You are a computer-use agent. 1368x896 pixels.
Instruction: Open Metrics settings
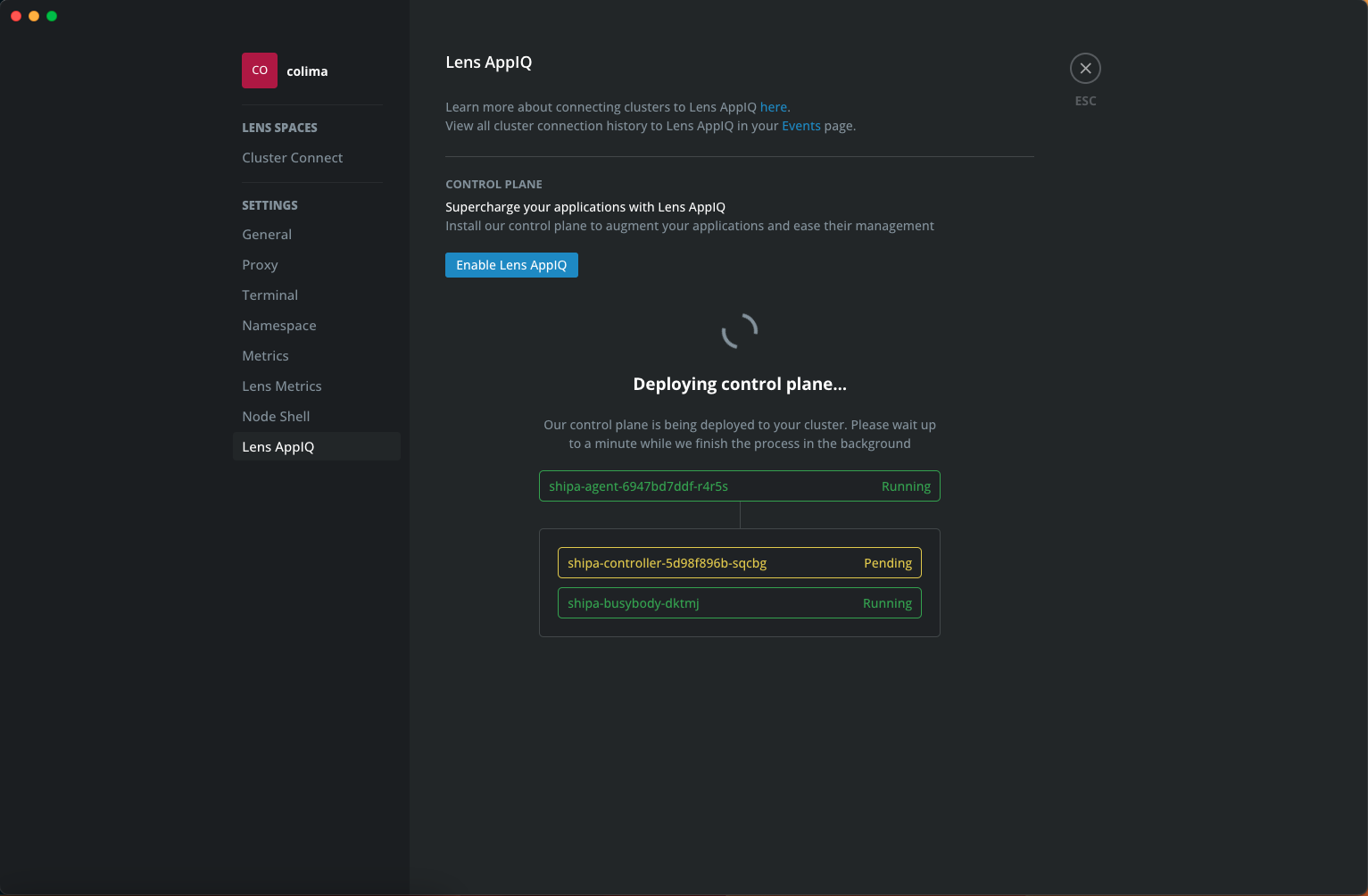point(265,356)
